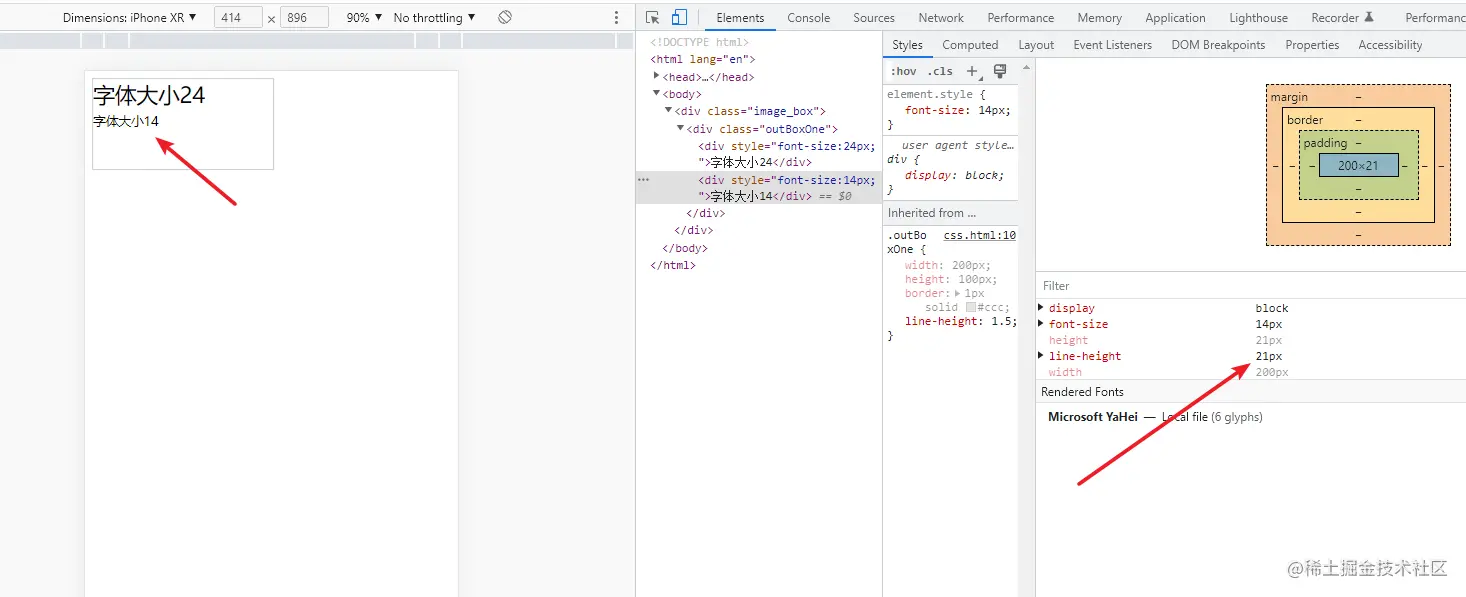Select the Computed sub-tab
Screen dimensions: 1466x597
tap(970, 45)
